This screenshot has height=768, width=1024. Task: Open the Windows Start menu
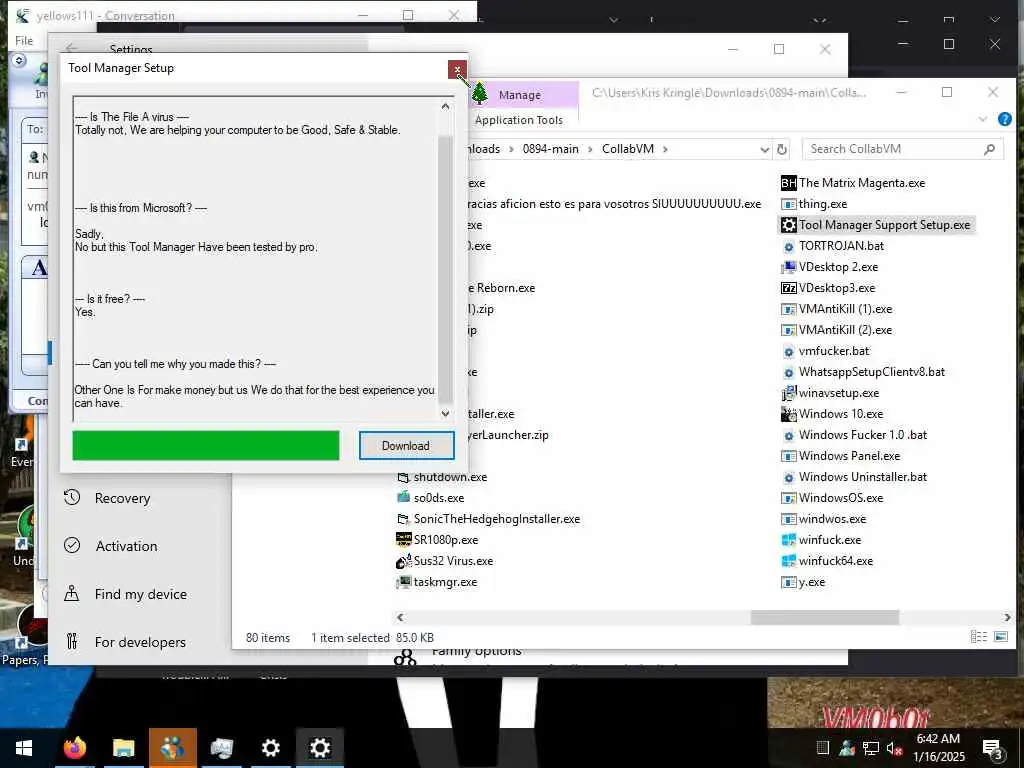click(x=24, y=748)
